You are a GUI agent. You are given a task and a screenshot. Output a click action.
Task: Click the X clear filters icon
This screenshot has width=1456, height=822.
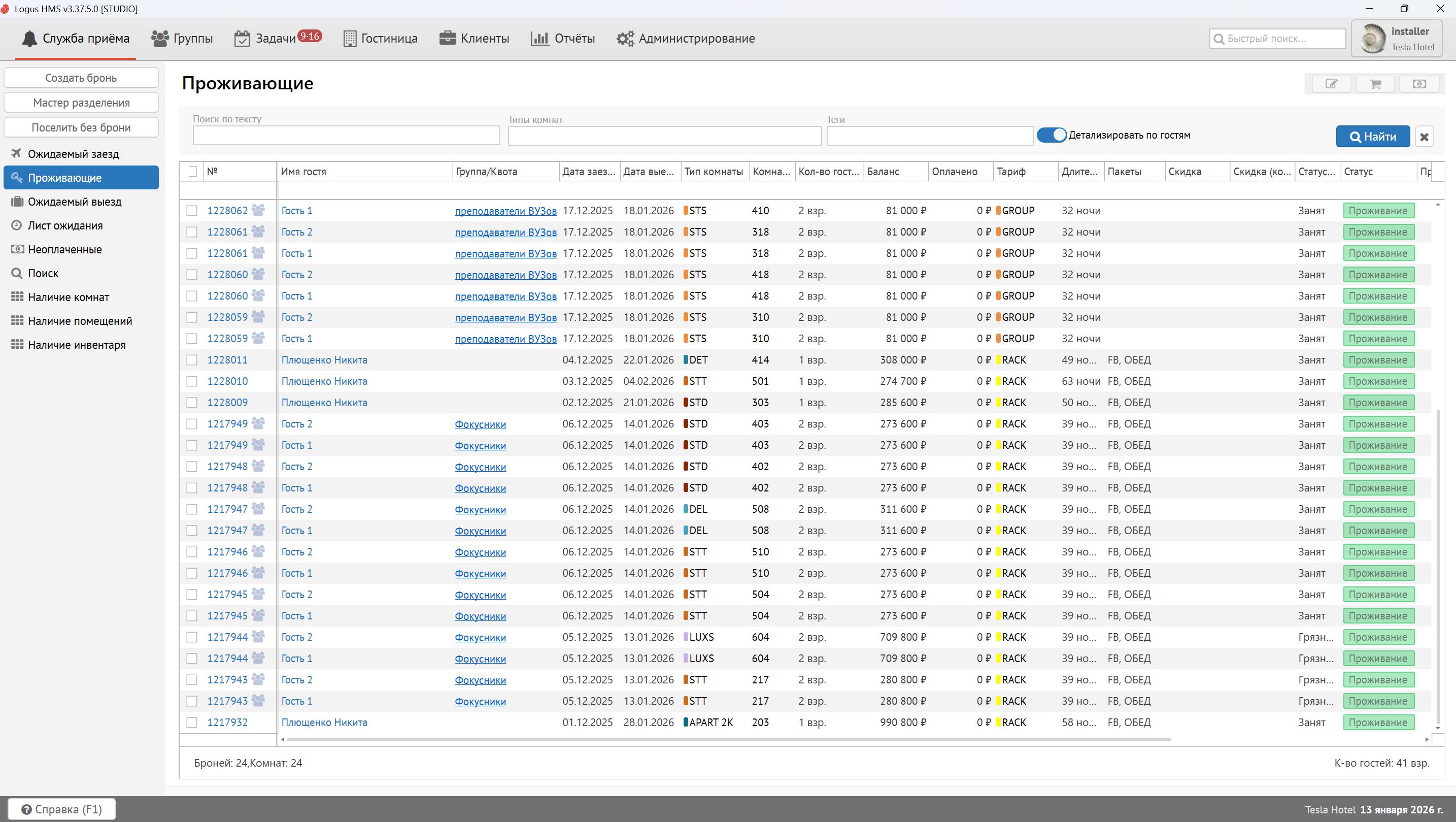tap(1424, 137)
